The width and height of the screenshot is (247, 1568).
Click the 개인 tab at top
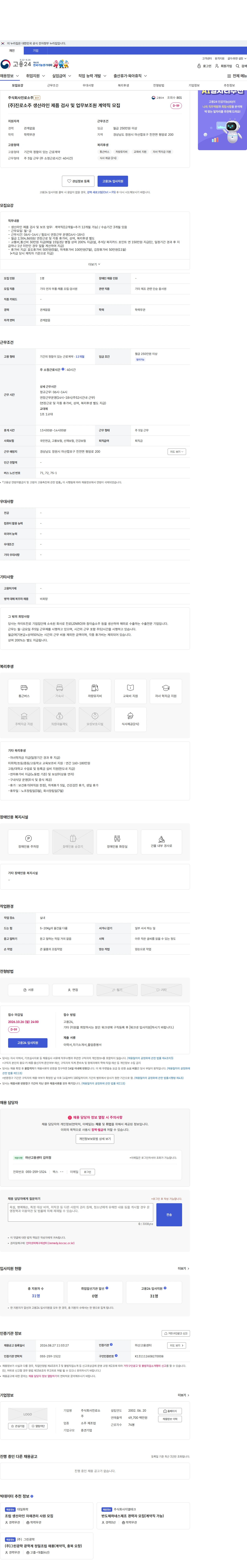(x=12, y=51)
